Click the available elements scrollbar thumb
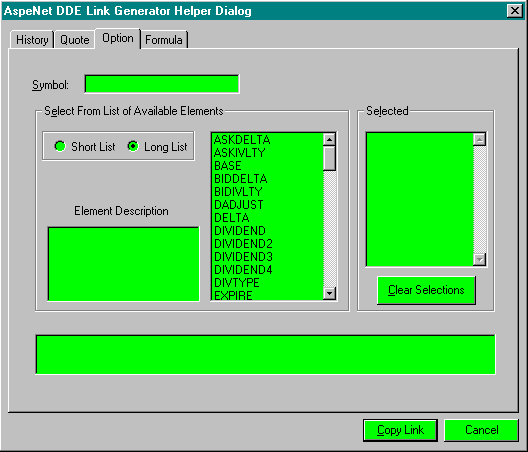This screenshot has height=452, width=528. point(329,158)
